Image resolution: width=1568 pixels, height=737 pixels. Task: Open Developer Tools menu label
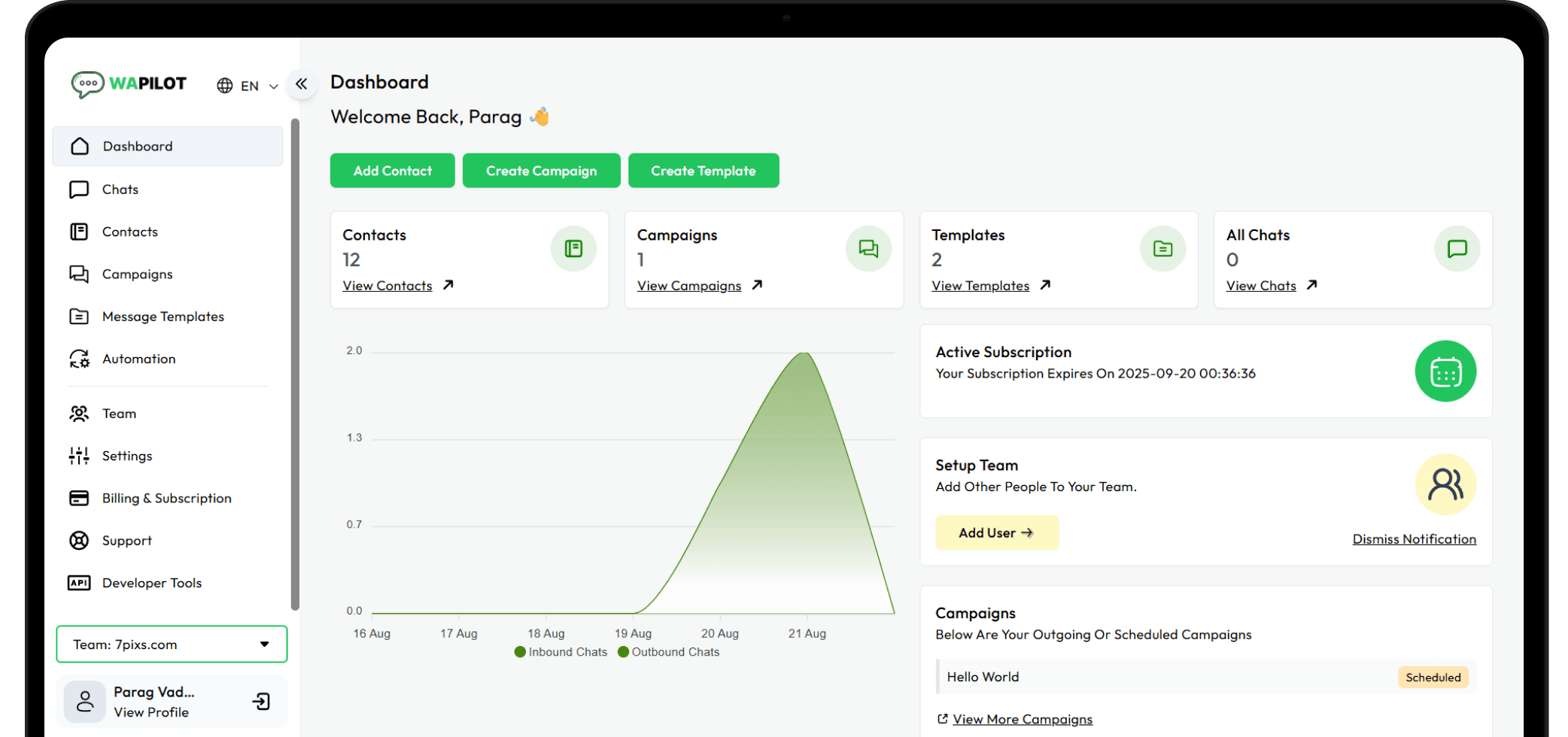(x=152, y=583)
